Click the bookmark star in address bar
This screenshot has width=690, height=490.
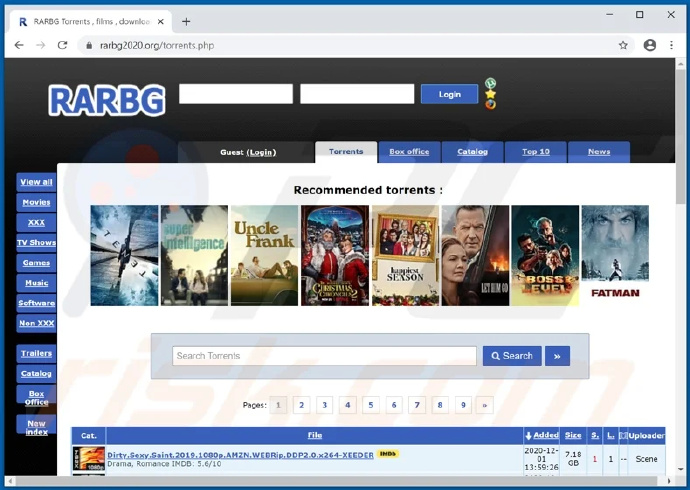623,45
